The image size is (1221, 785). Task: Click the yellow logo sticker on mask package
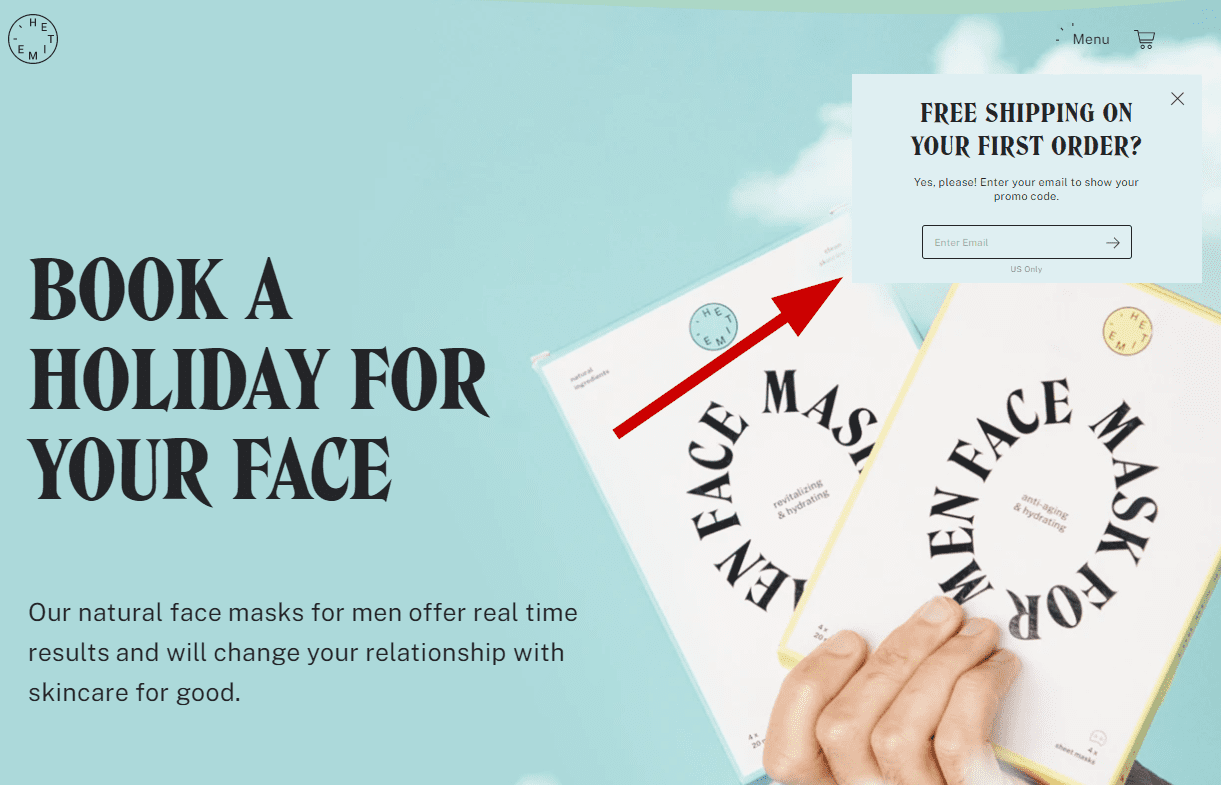(x=1127, y=332)
